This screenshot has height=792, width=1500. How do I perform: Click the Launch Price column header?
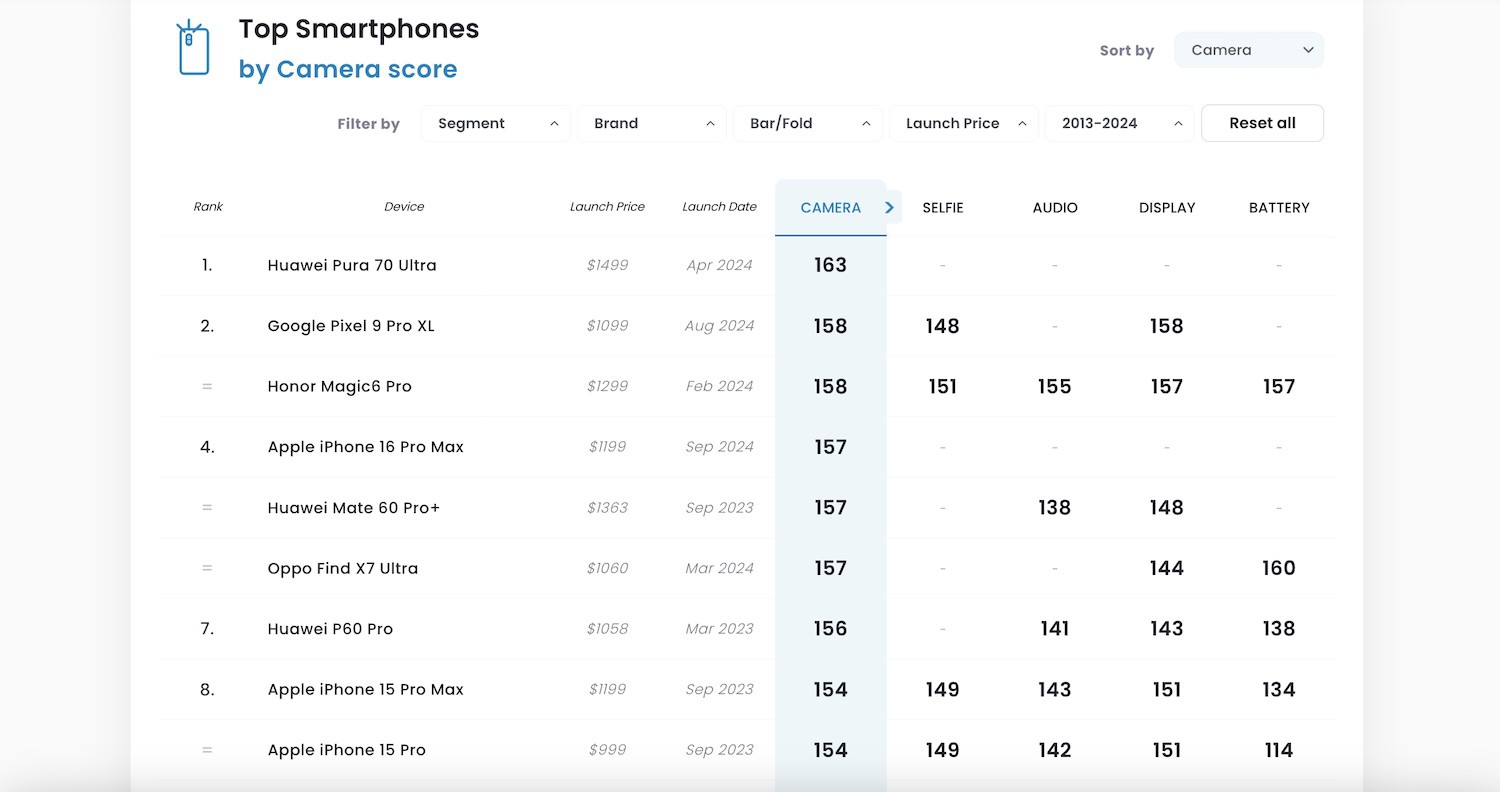607,207
